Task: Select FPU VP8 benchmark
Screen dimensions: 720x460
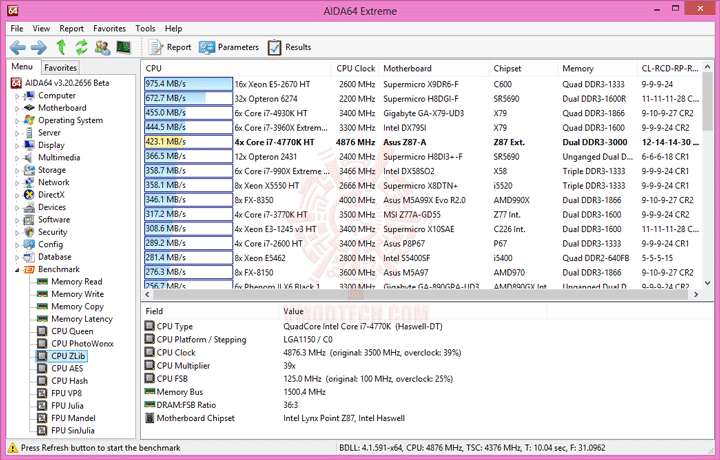Action: (66, 393)
